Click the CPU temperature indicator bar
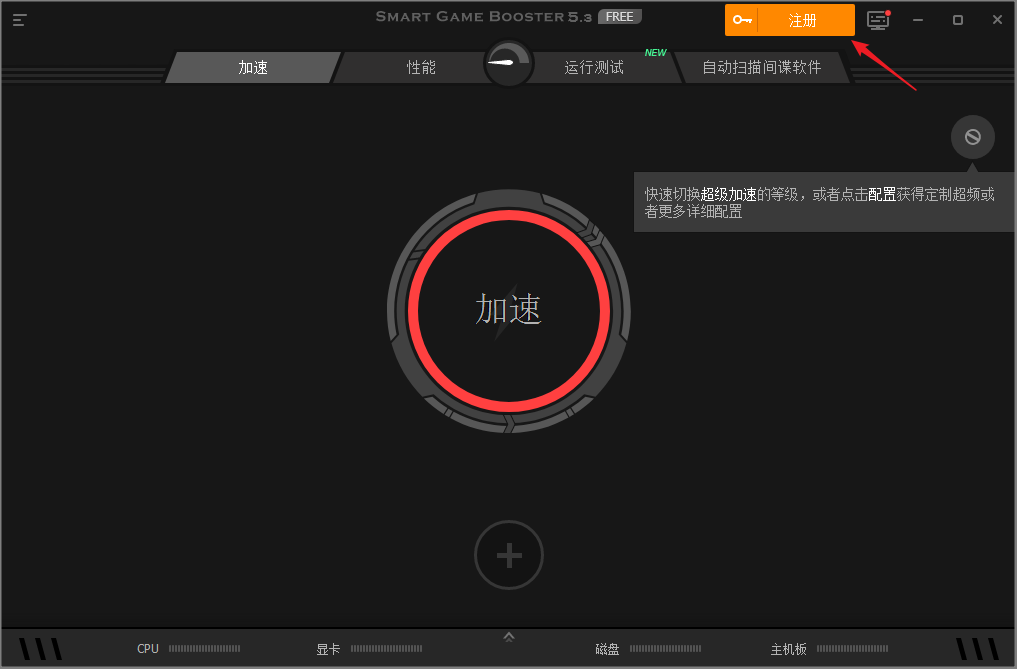This screenshot has height=669, width=1017. 204,648
